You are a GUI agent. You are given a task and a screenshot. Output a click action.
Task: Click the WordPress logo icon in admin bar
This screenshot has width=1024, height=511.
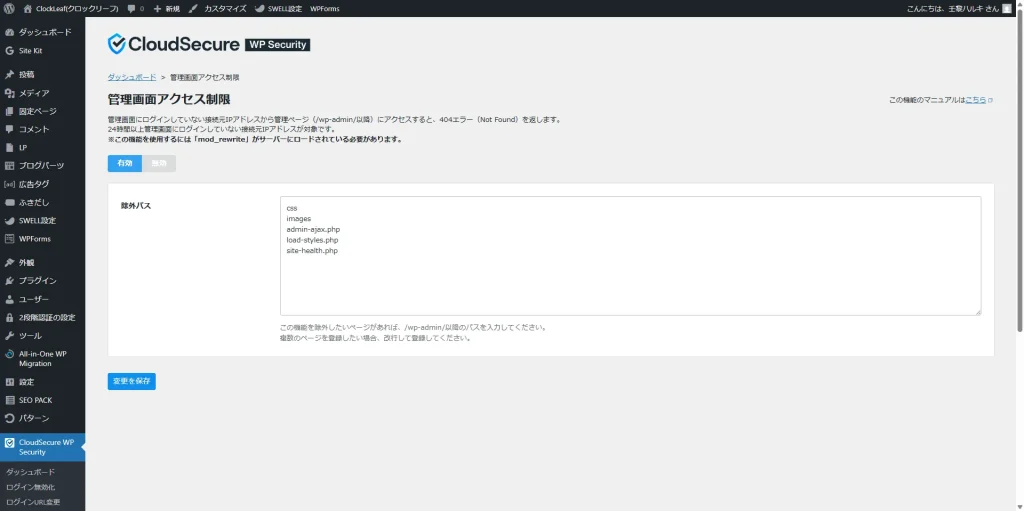coord(9,8)
